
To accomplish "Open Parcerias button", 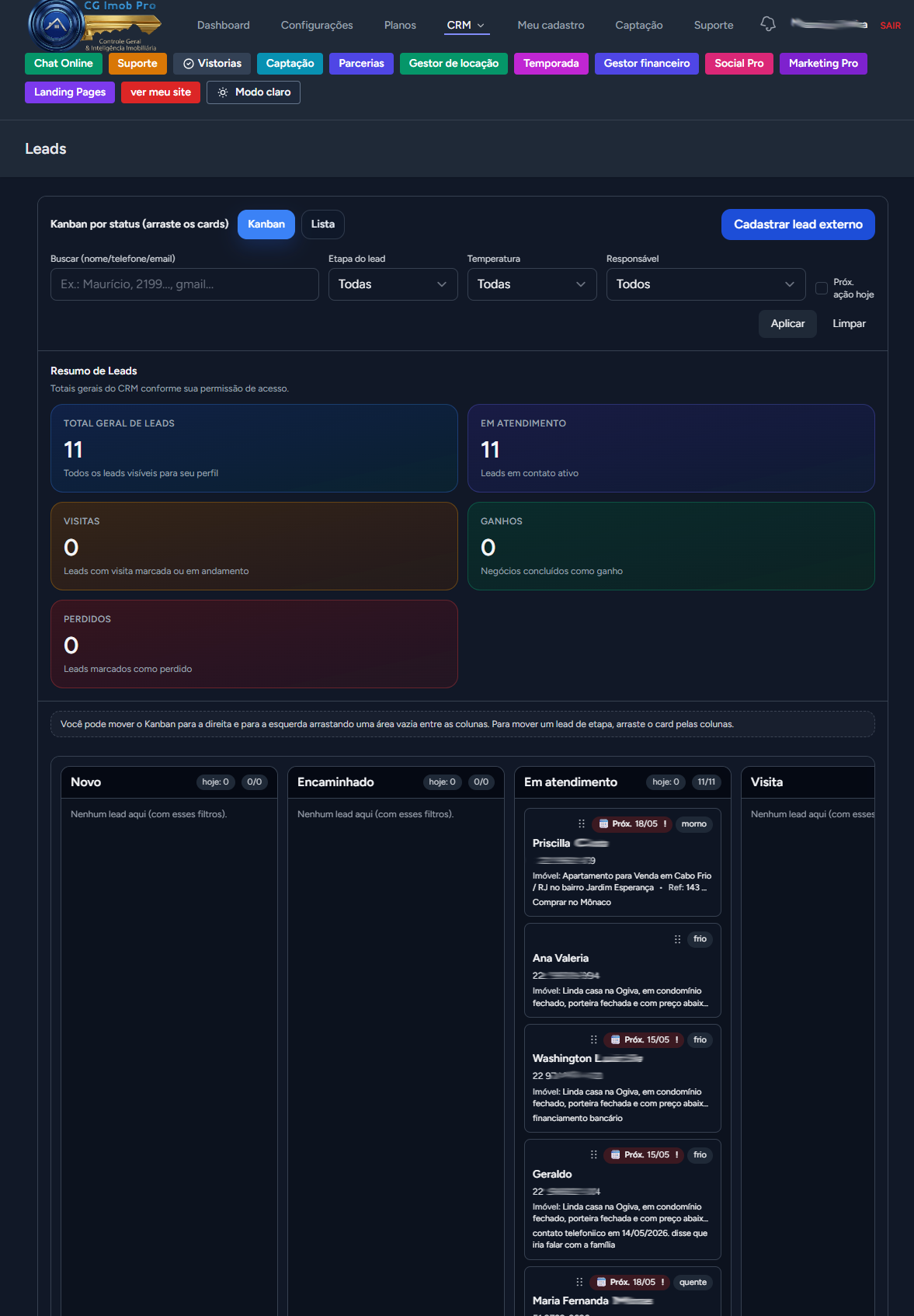I will click(x=361, y=64).
